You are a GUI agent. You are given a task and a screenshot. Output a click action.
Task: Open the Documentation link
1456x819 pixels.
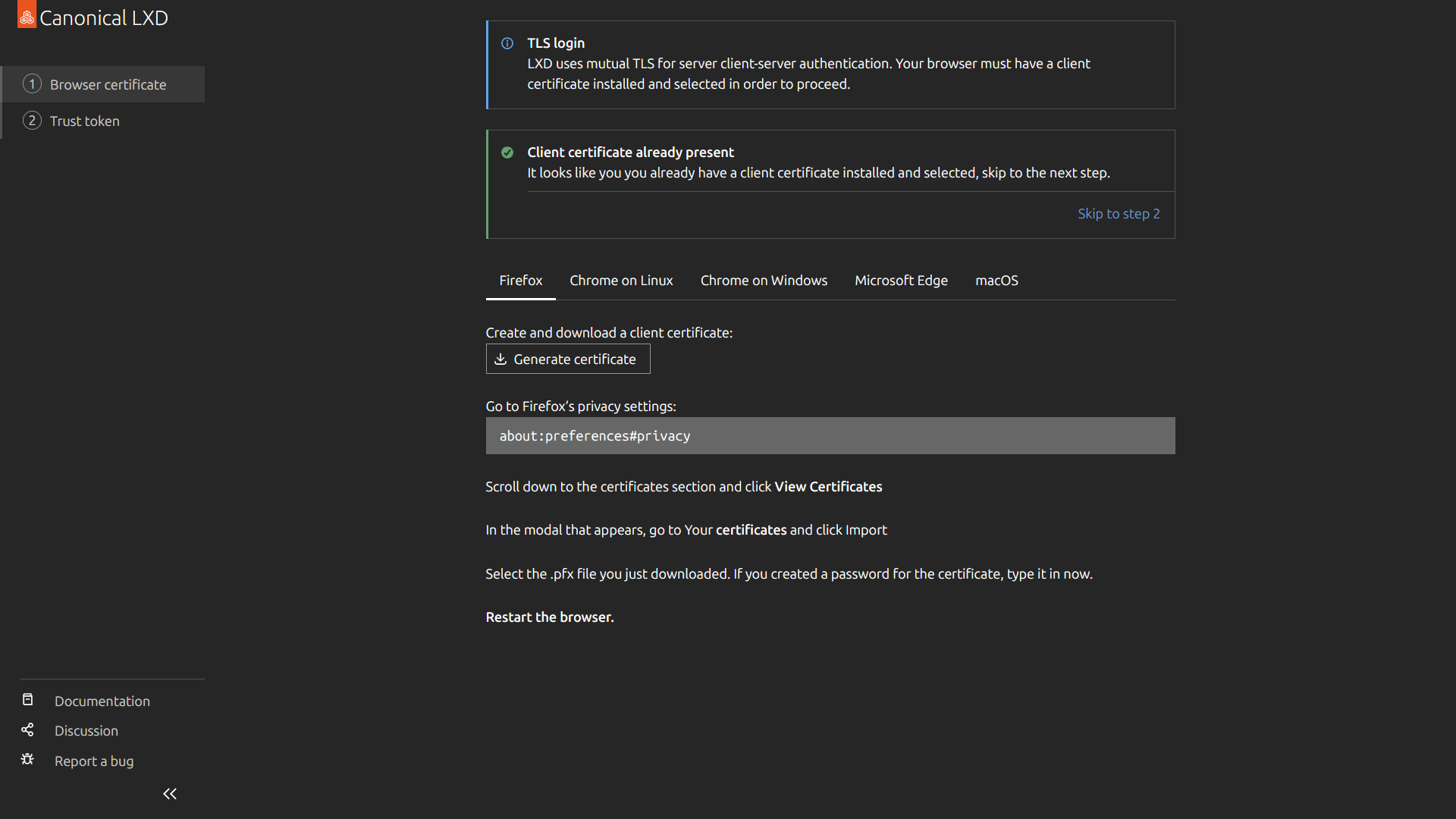point(102,701)
